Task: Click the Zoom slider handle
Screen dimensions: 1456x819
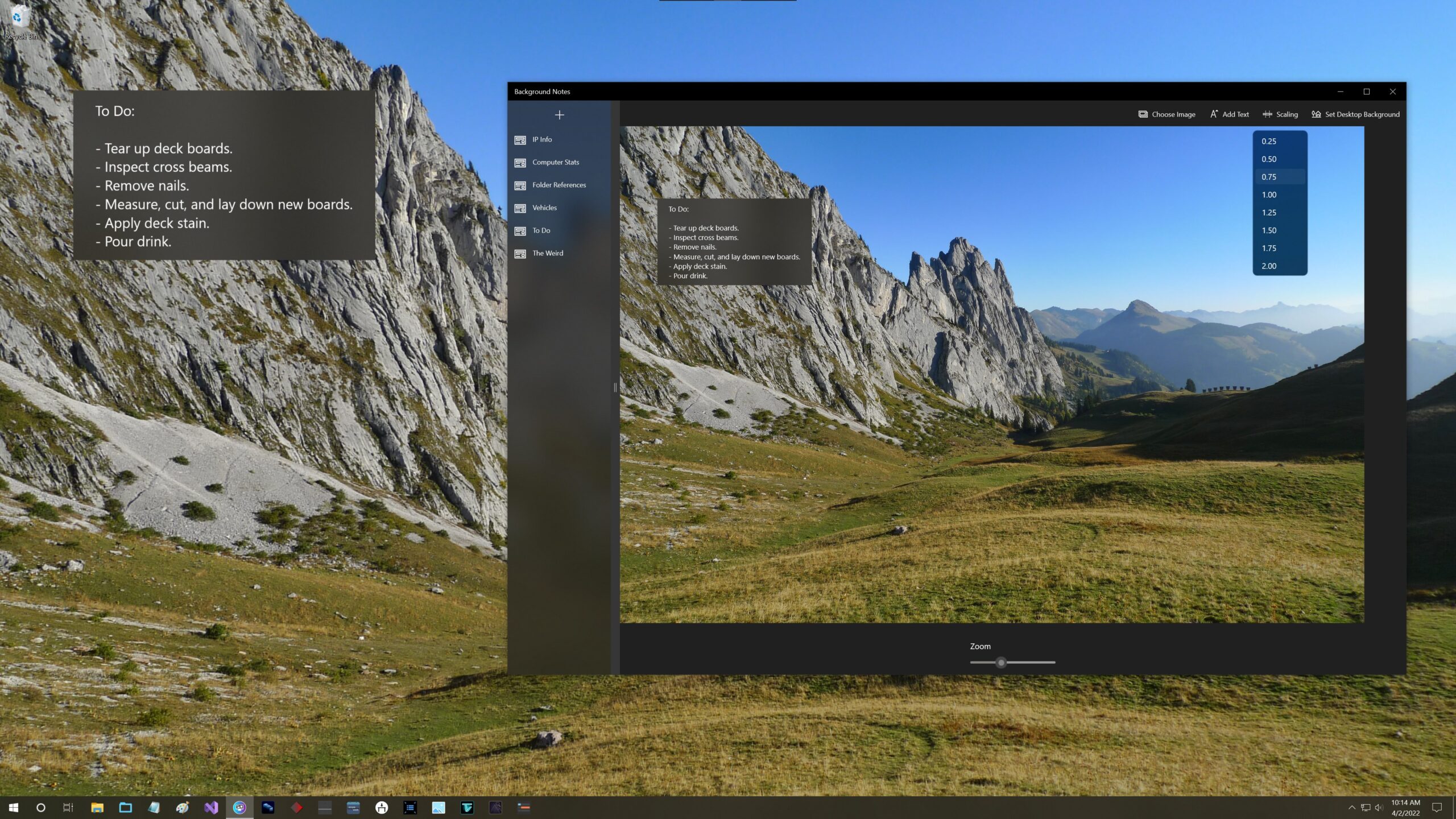Action: coord(1001,663)
